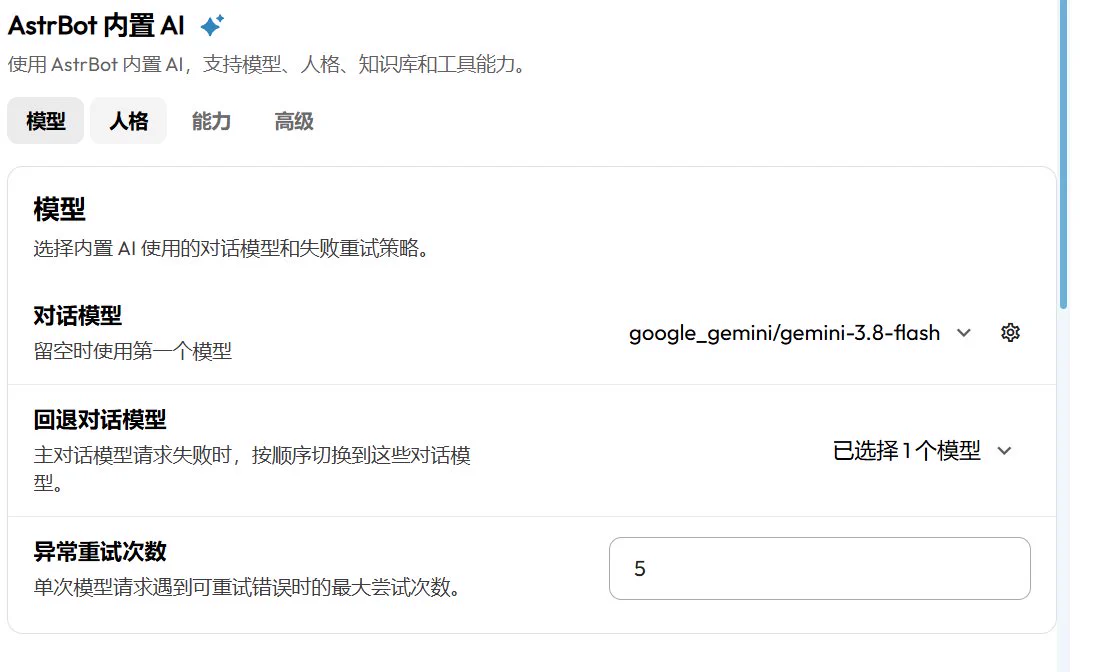Click the 模型 section heading in card
Image resolution: width=1117 pixels, height=672 pixels.
coord(59,210)
